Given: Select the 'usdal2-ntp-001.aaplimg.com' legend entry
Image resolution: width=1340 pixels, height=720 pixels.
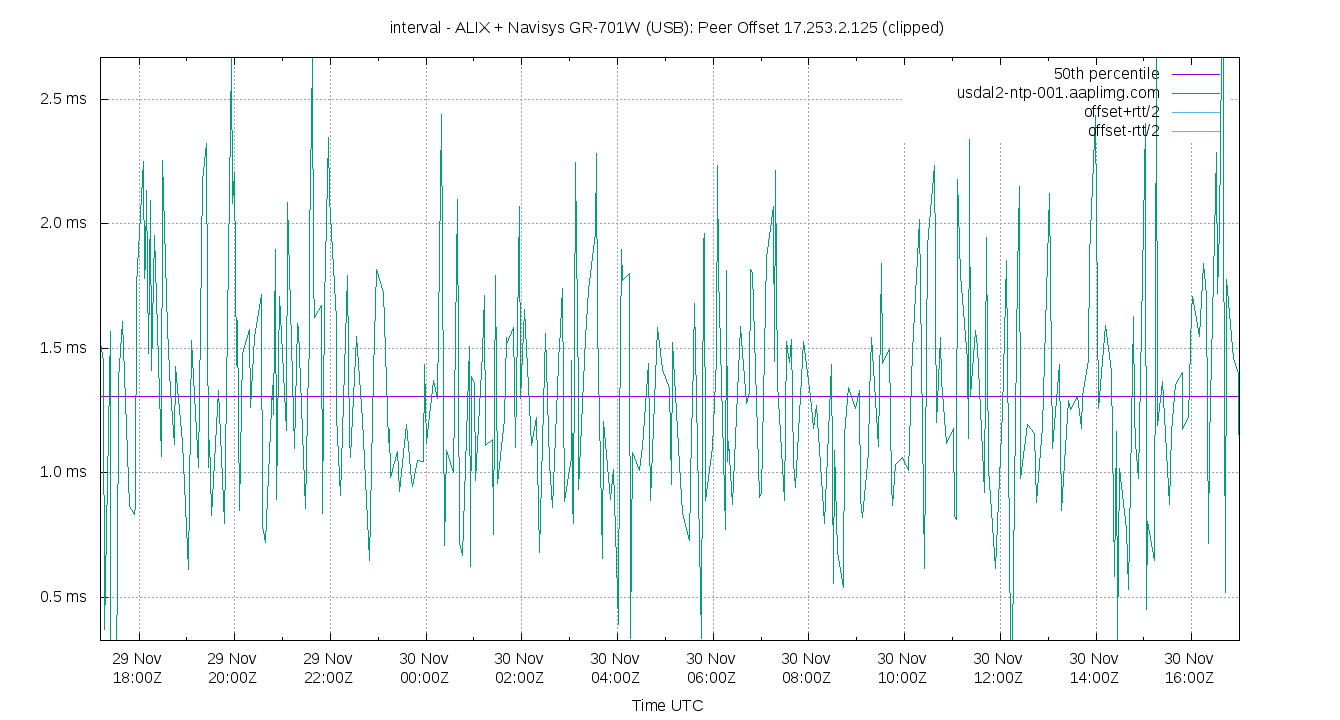Looking at the screenshot, I should [x=1059, y=93].
